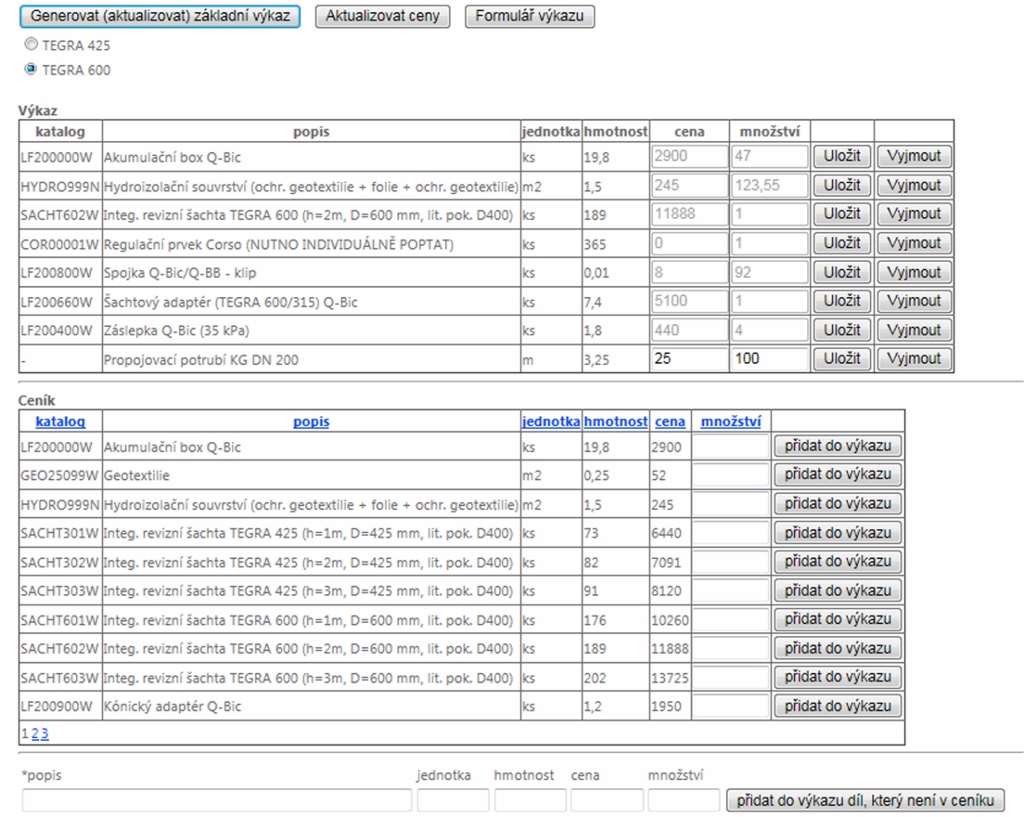Save the Akumulační box Q-Bic row with Uložit

pyautogui.click(x=841, y=157)
